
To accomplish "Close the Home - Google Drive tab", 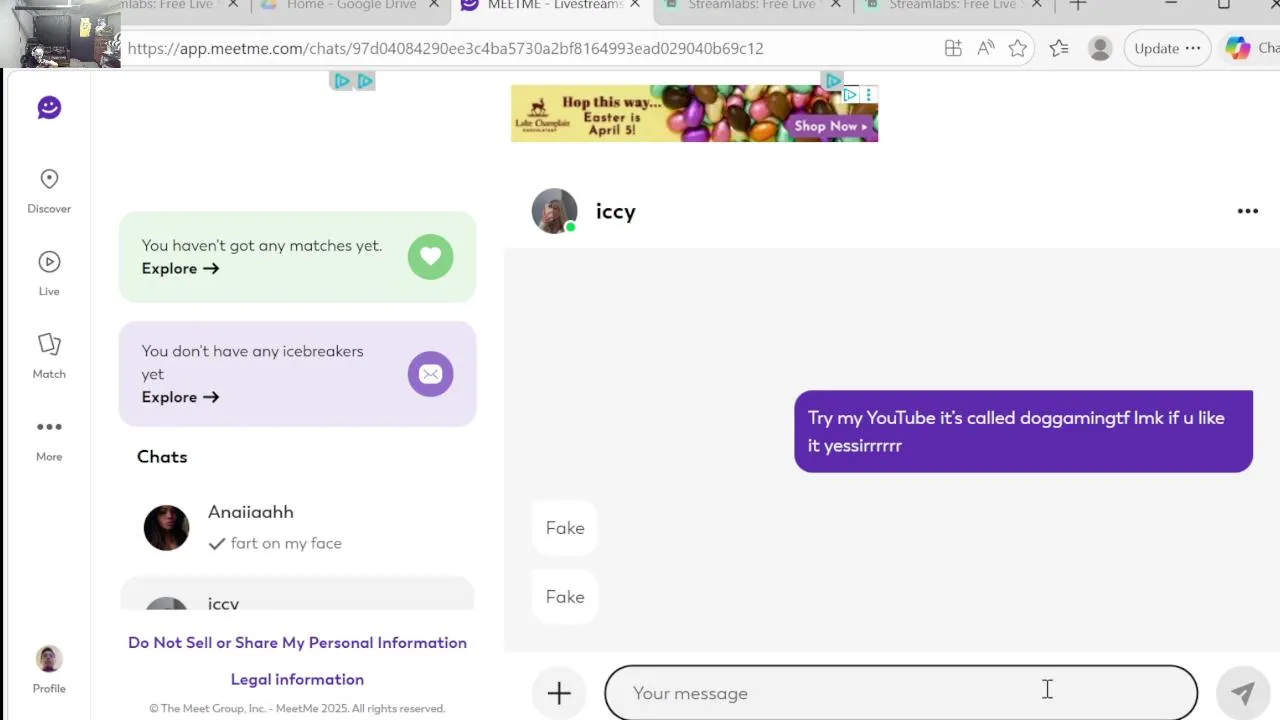I will pyautogui.click(x=434, y=5).
